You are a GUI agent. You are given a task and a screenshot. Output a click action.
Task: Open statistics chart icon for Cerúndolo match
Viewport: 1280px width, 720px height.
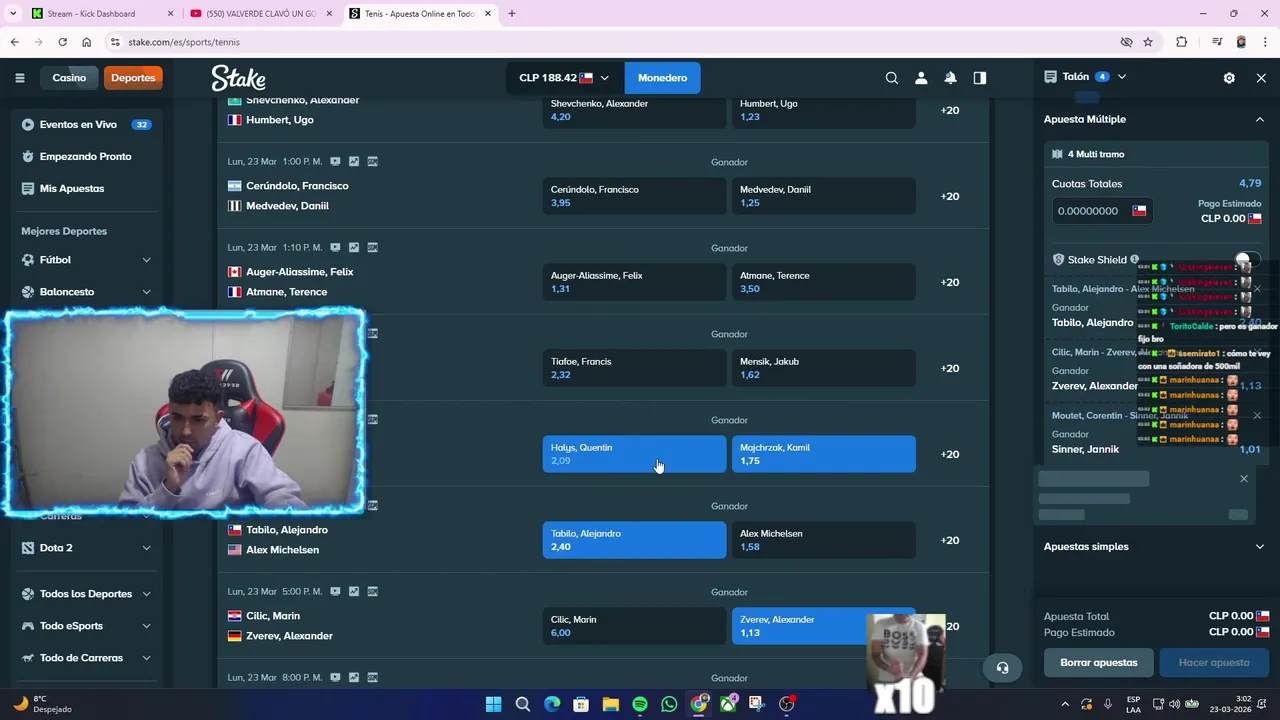coord(353,161)
